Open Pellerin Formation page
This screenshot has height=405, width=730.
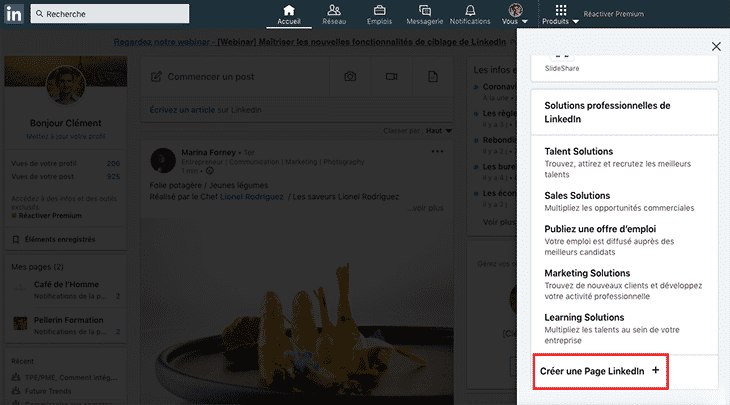[x=68, y=320]
